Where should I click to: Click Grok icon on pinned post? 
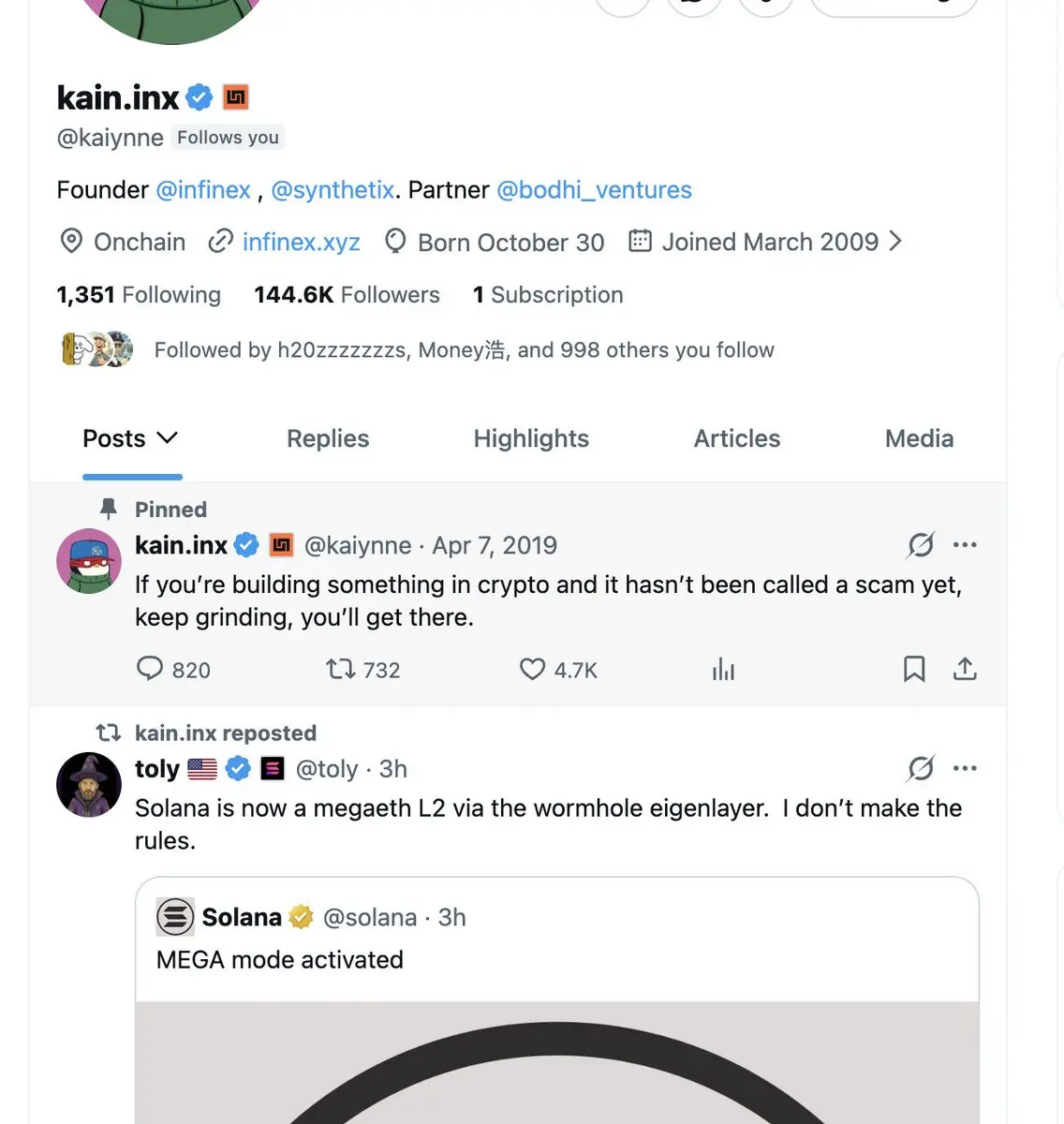coord(921,545)
